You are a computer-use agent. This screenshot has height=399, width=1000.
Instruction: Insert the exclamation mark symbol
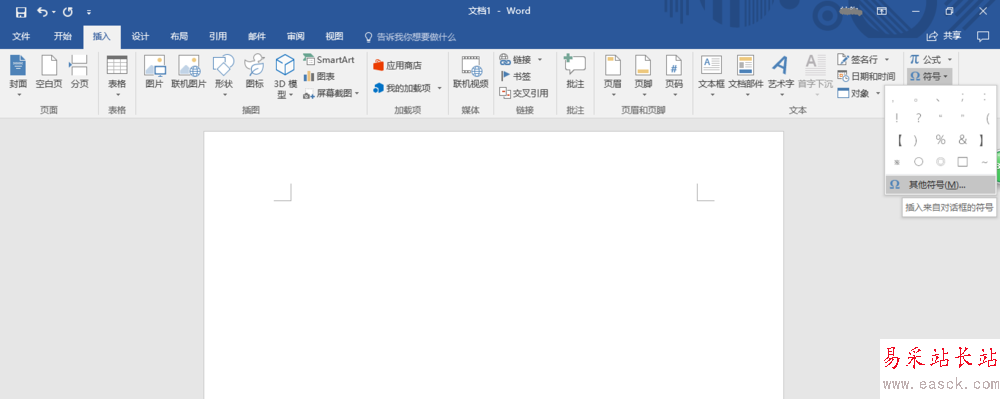pyautogui.click(x=897, y=118)
